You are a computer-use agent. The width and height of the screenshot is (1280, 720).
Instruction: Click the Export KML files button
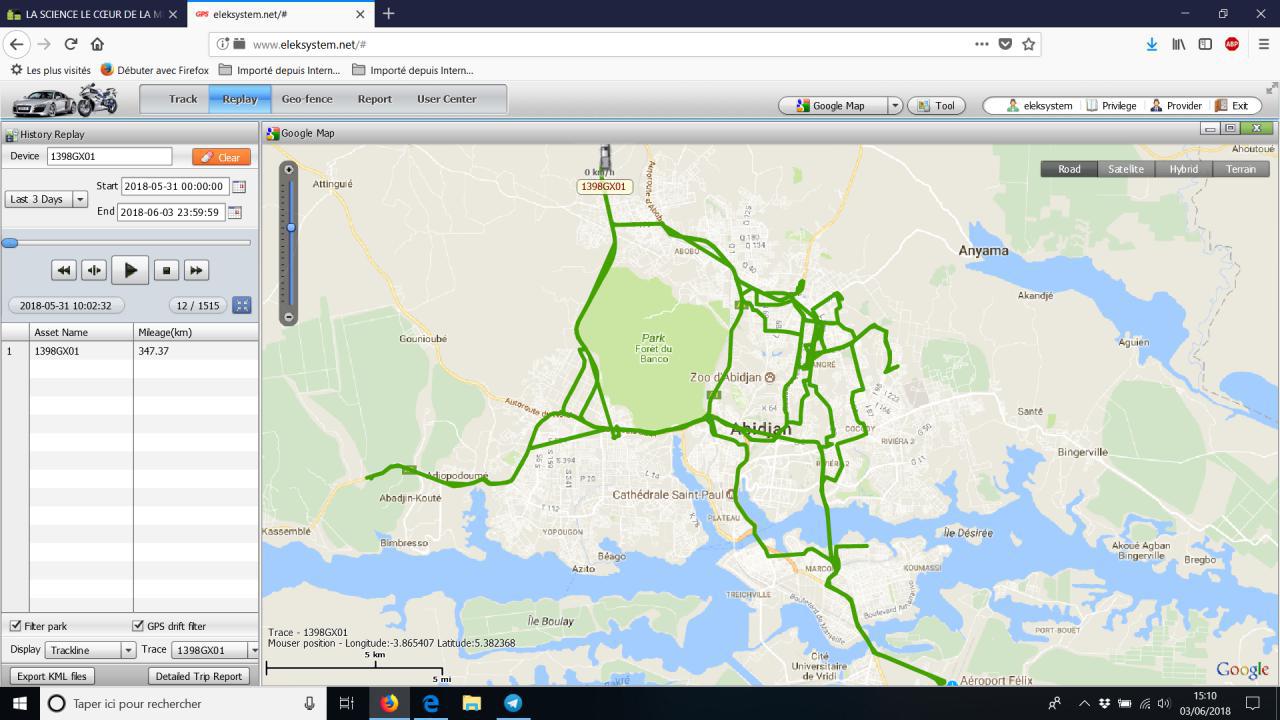pos(52,676)
